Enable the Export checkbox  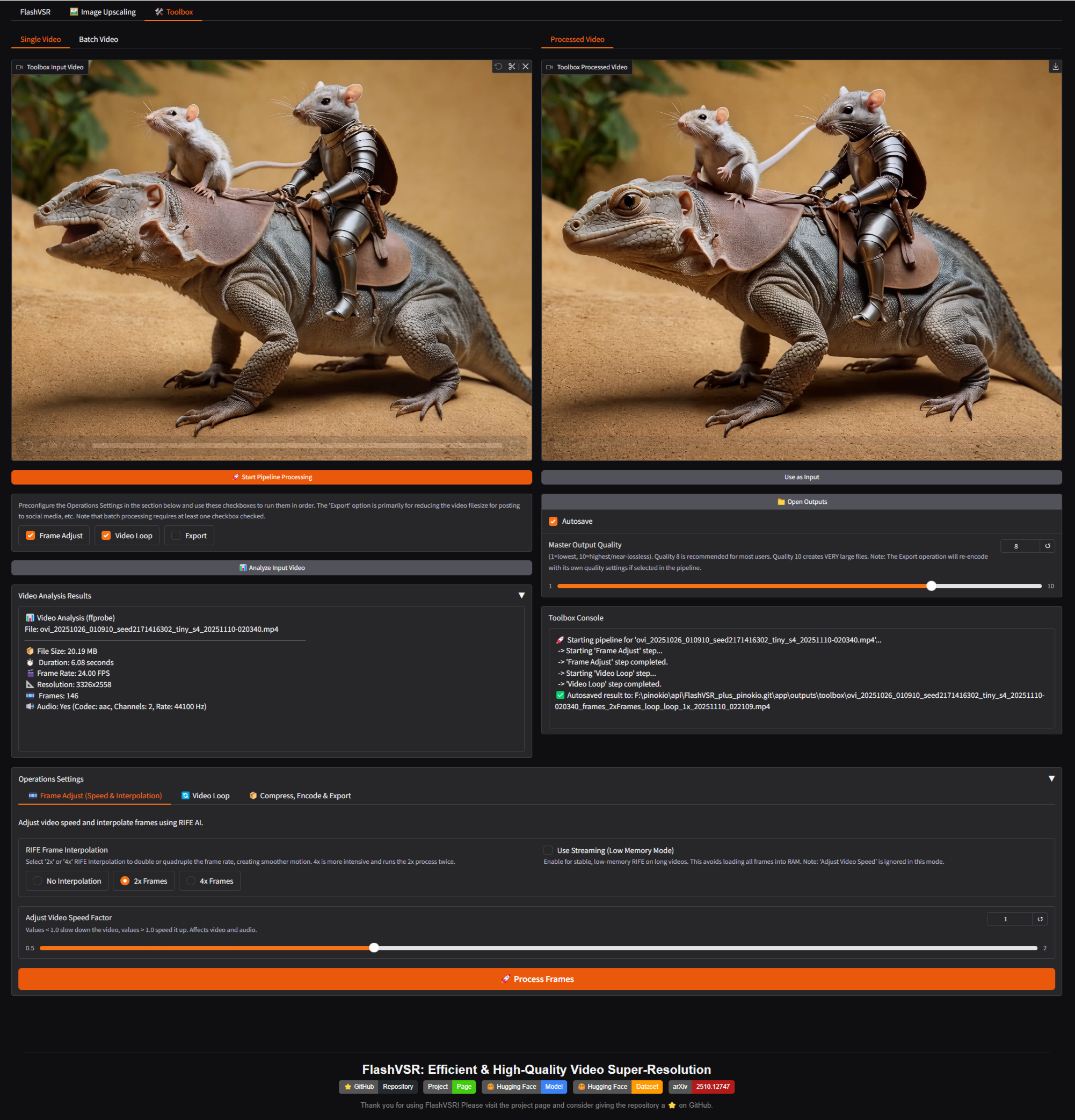[x=177, y=536]
